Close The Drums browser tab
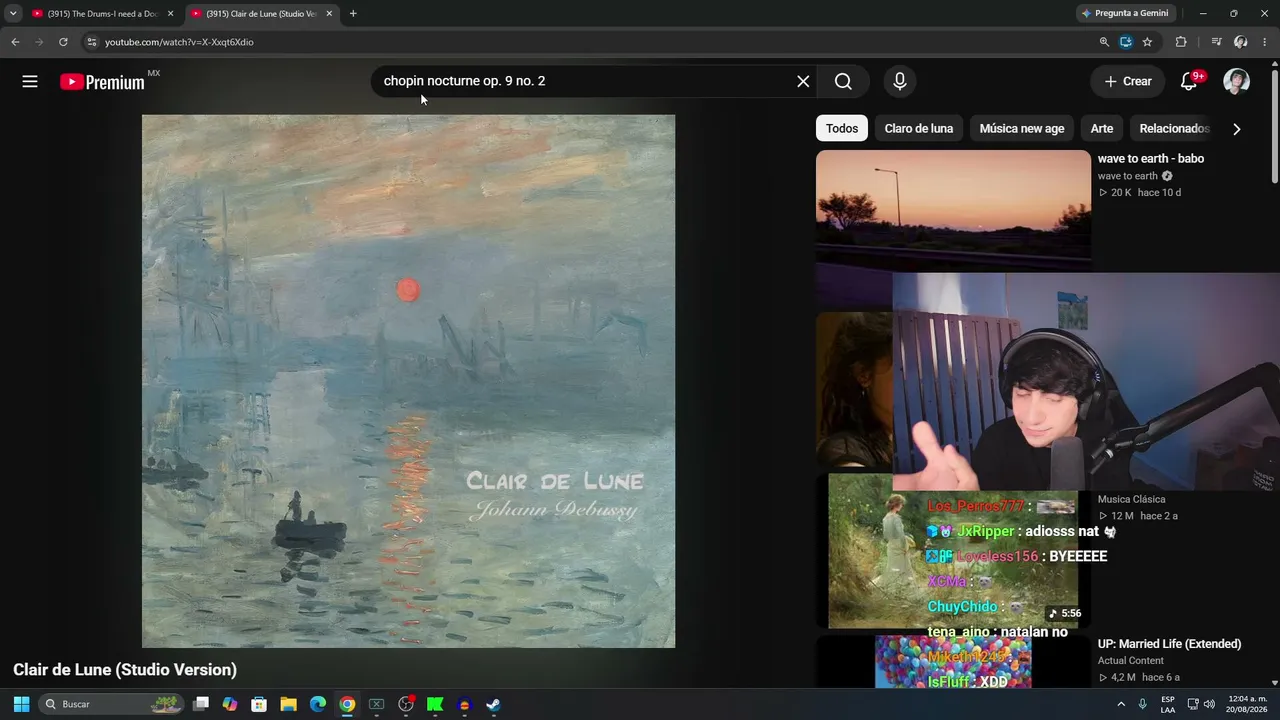 (170, 14)
